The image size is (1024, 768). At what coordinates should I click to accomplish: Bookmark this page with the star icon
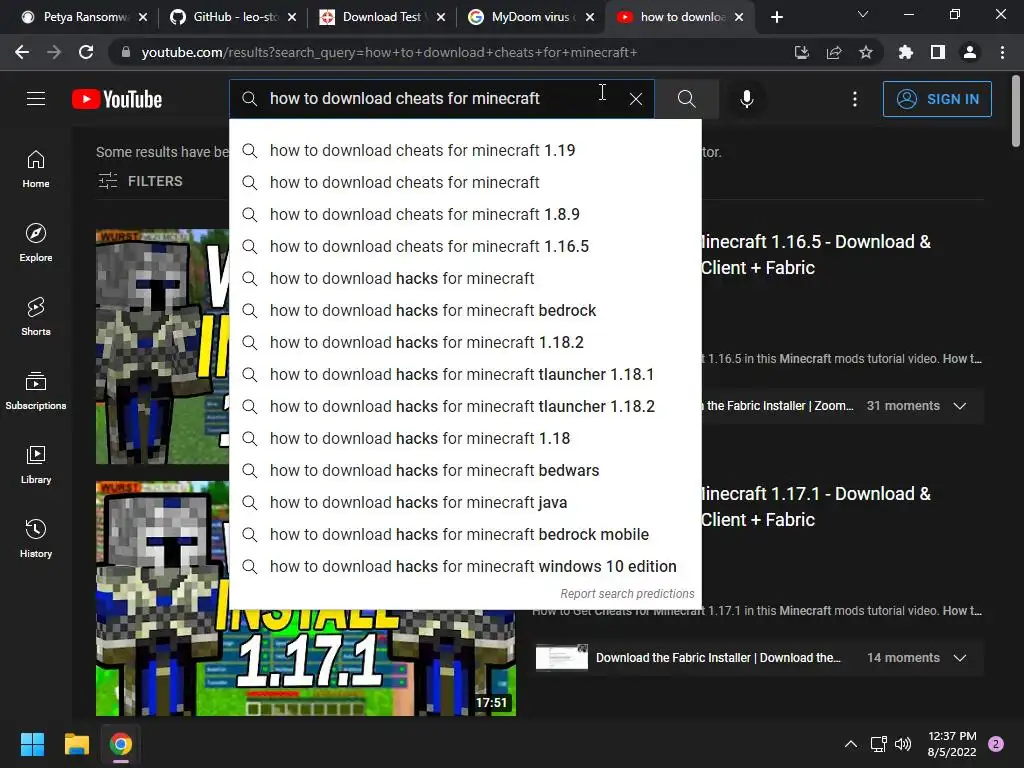(866, 52)
